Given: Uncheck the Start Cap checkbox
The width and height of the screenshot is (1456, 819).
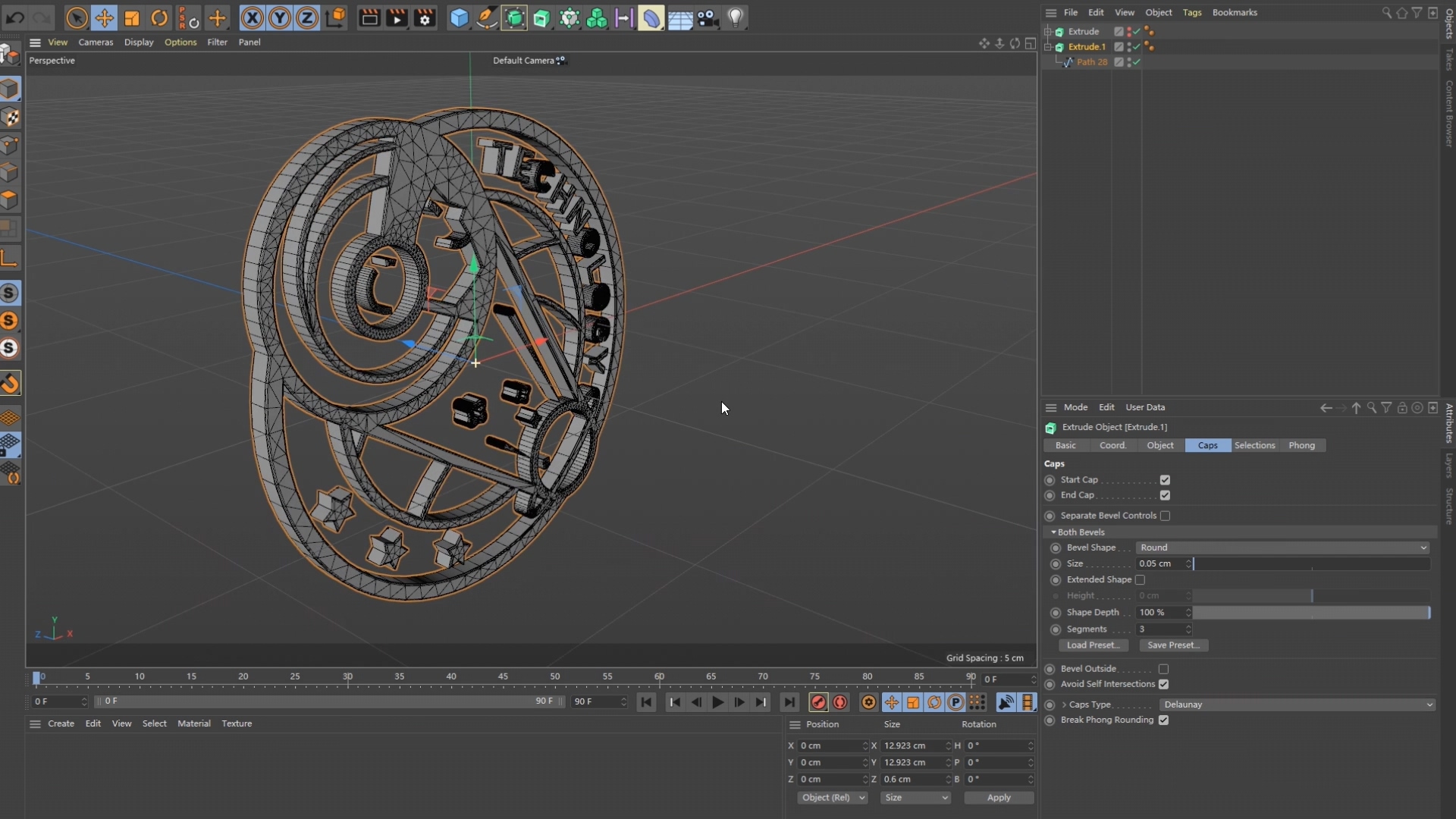Looking at the screenshot, I should pyautogui.click(x=1165, y=480).
